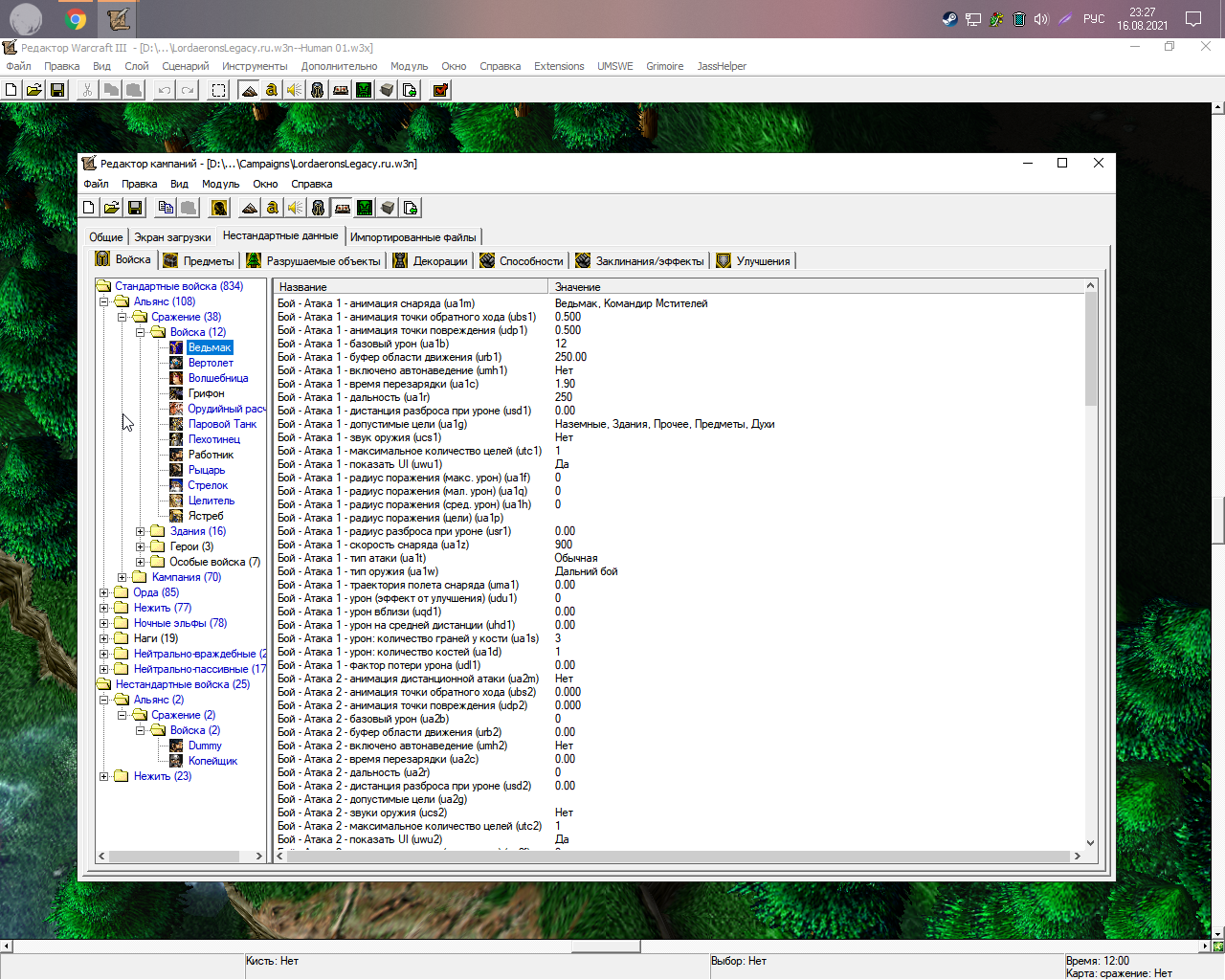Open the Разрушаемые объекты tab

pyautogui.click(x=314, y=260)
